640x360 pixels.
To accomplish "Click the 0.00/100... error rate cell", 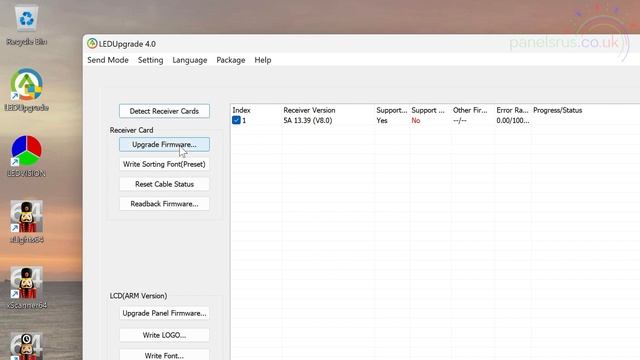I will pos(513,120).
